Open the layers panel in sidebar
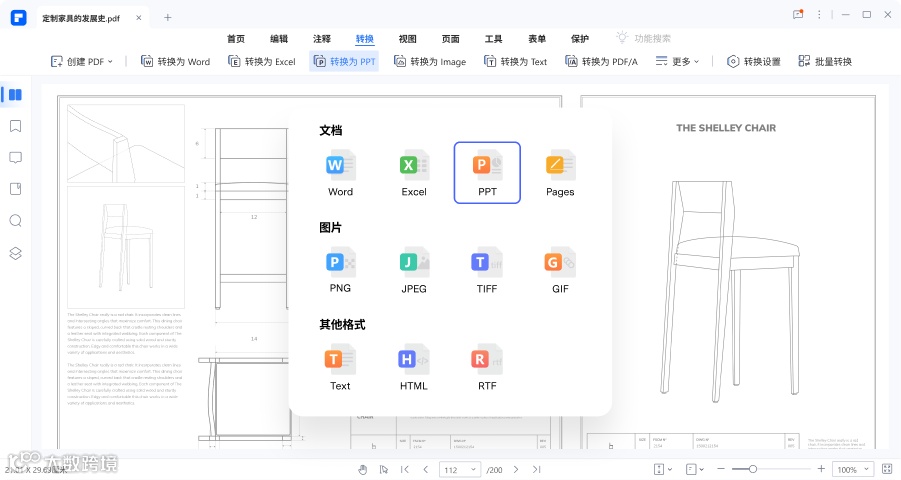 [16, 253]
